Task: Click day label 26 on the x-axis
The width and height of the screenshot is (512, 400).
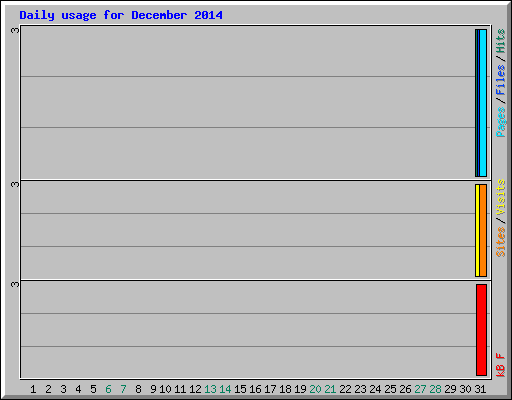Action: click(405, 389)
